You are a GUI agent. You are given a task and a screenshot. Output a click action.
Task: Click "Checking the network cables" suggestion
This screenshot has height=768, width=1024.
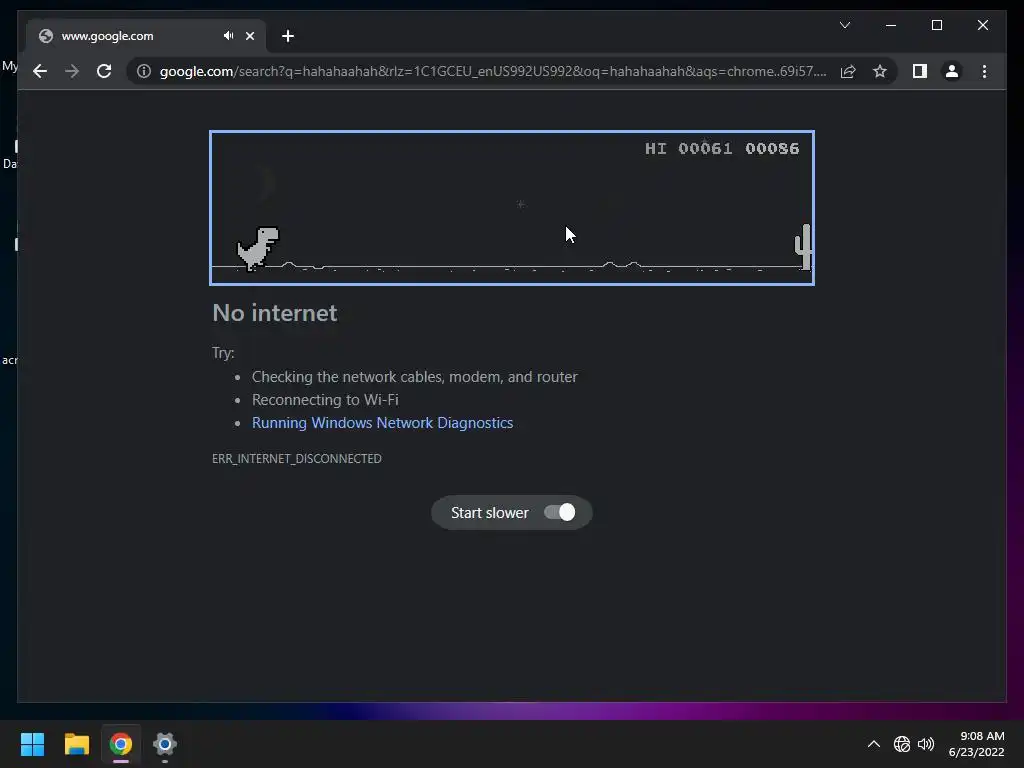click(x=415, y=377)
